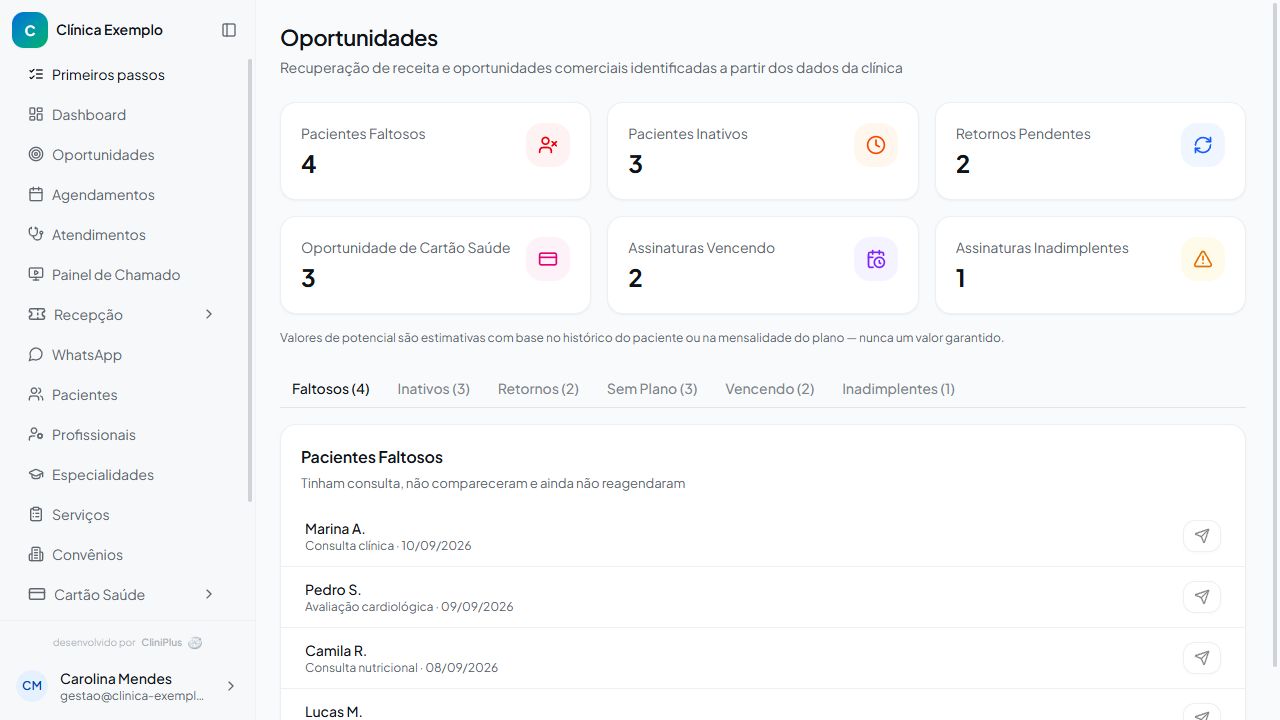The height and width of the screenshot is (720, 1280).
Task: Click the CM user avatar
Action: point(32,686)
